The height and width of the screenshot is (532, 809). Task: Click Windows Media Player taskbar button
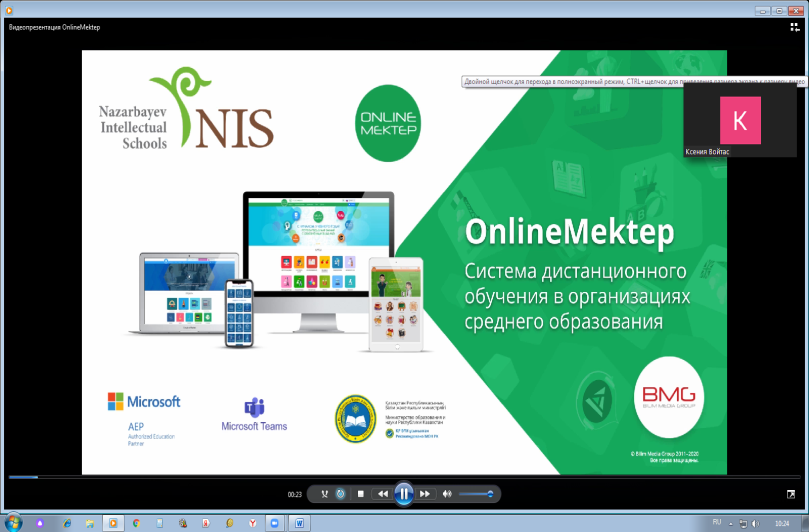click(x=112, y=523)
